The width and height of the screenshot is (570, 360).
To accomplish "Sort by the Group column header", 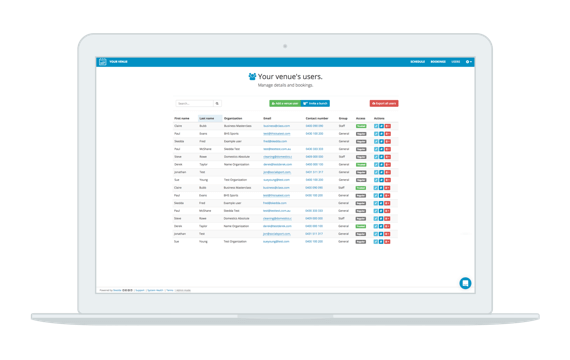I will coord(343,119).
